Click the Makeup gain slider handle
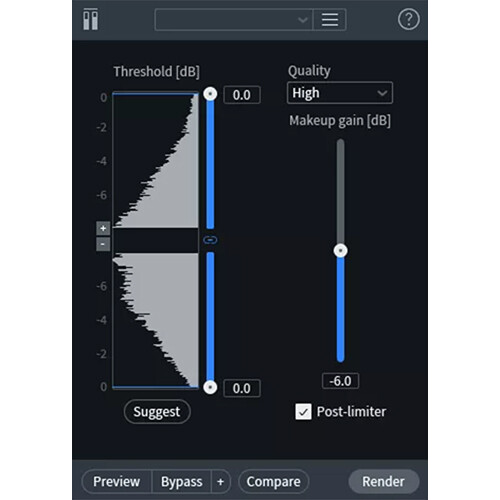Image resolution: width=500 pixels, height=500 pixels. 340,251
